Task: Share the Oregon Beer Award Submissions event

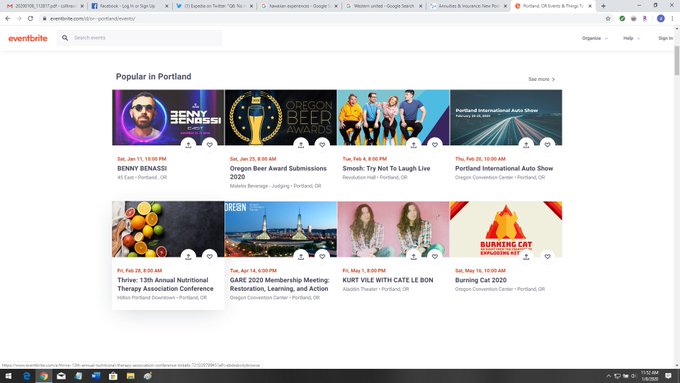Action: coord(301,145)
